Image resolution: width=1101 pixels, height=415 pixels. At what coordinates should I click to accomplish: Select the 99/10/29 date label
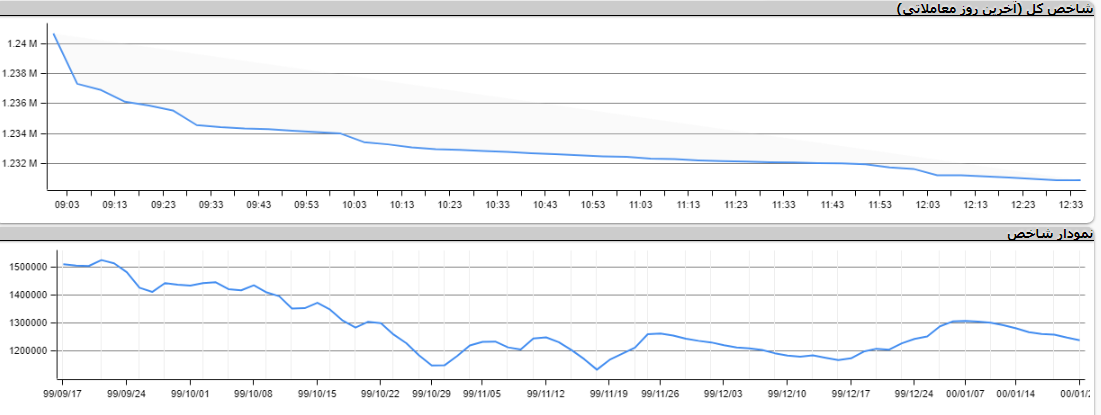pos(433,394)
